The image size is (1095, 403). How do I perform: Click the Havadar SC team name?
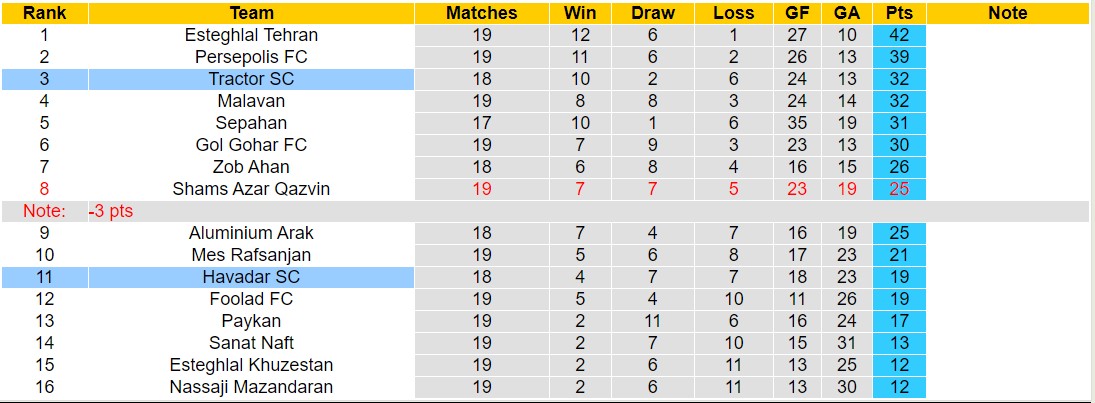(251, 277)
